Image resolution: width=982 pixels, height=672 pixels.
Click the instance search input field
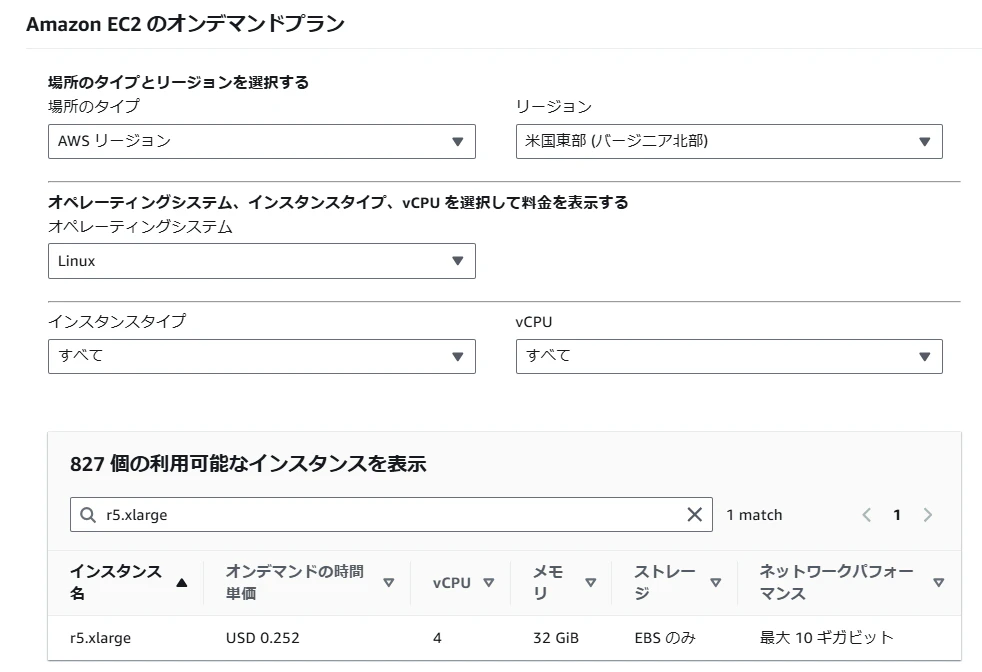pos(390,515)
